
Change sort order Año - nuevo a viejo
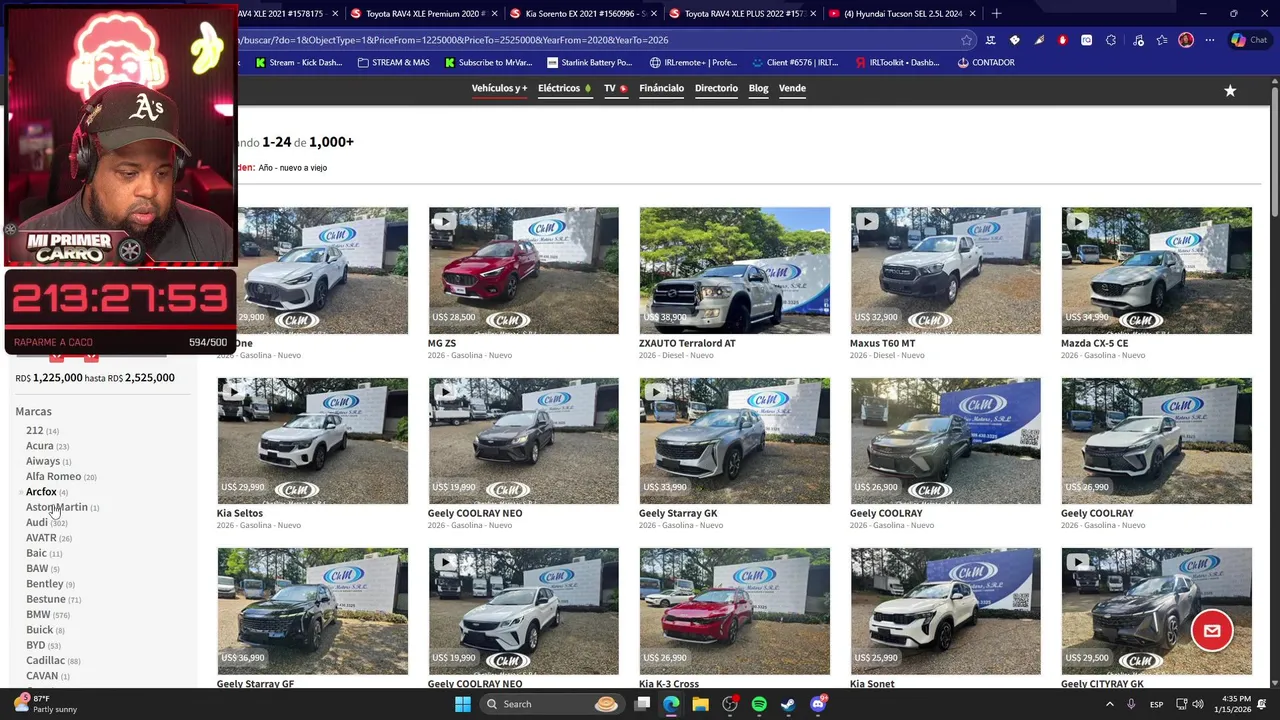(x=292, y=168)
